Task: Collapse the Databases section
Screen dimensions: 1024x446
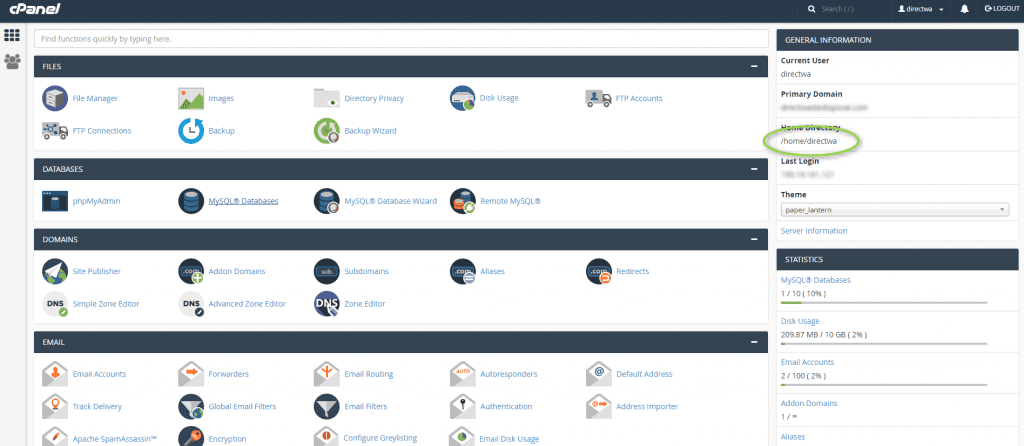Action: [x=753, y=169]
